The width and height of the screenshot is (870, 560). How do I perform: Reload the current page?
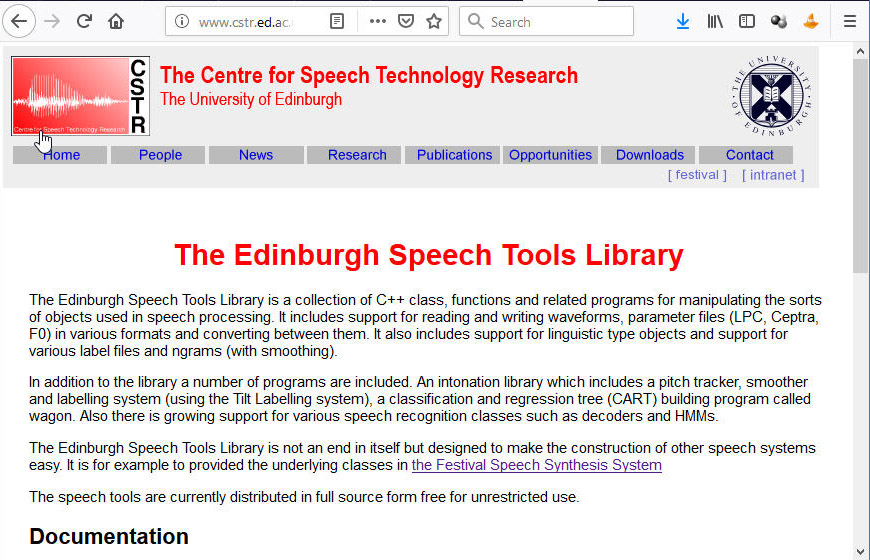(x=84, y=22)
